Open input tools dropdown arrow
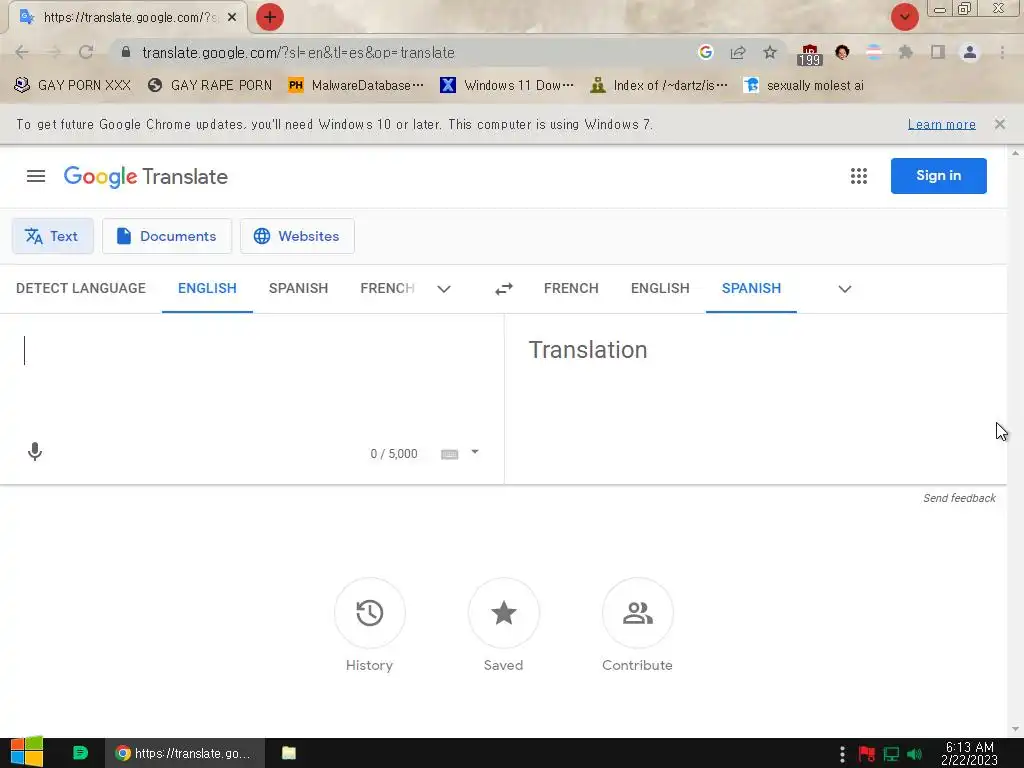This screenshot has height=768, width=1024. [x=475, y=452]
